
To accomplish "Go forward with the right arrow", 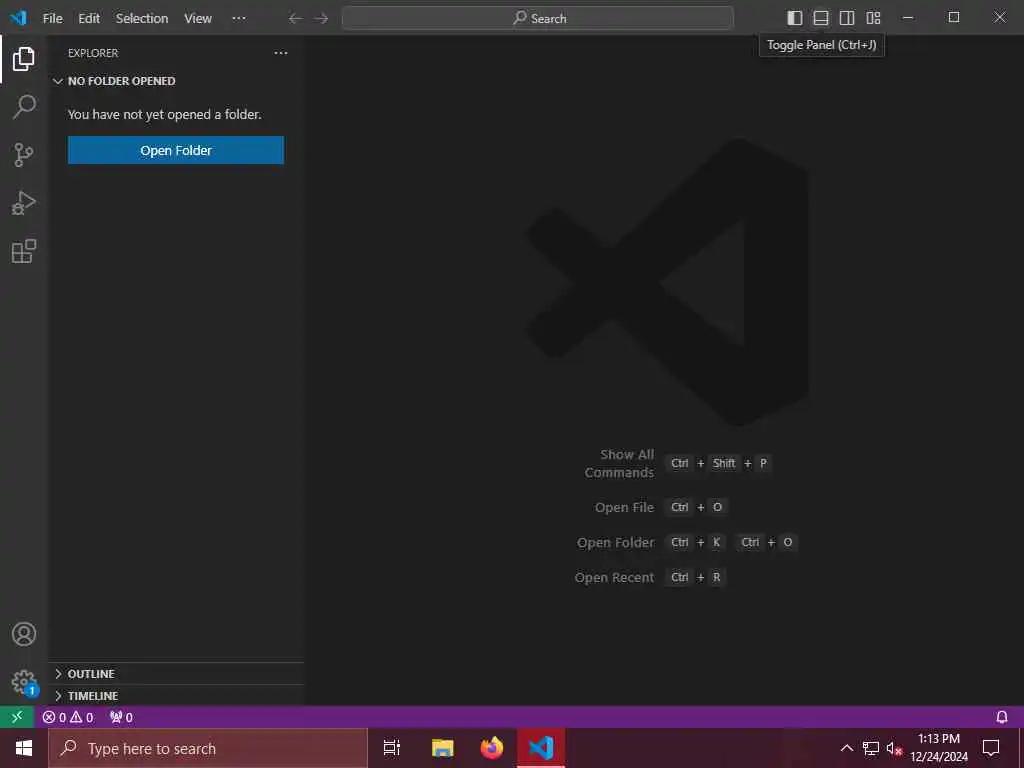I will point(321,18).
